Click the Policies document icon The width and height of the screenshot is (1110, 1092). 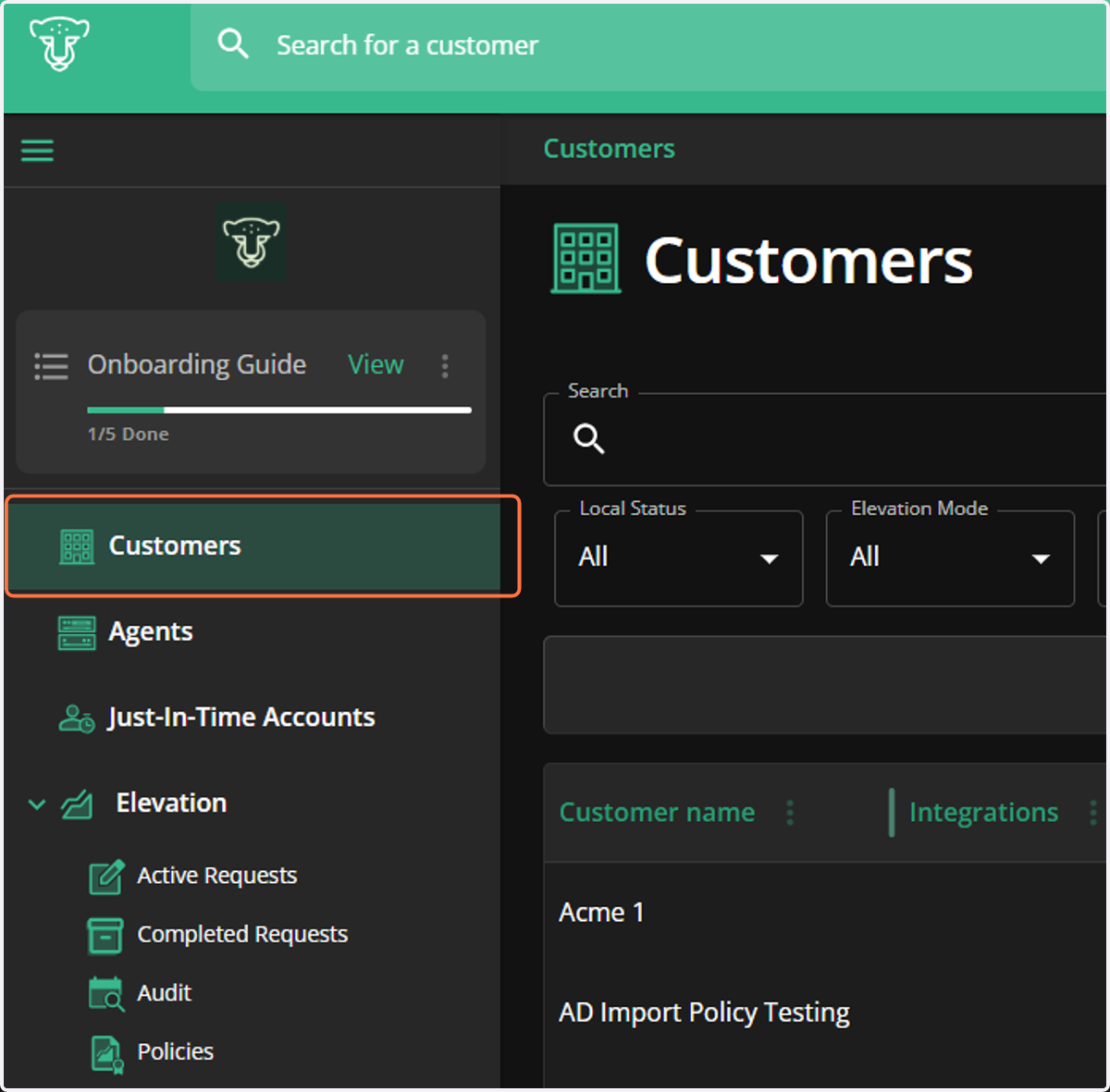[x=107, y=1054]
